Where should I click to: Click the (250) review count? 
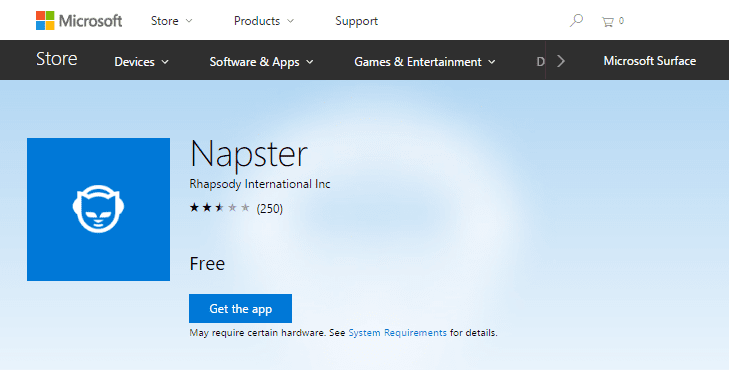tap(270, 208)
